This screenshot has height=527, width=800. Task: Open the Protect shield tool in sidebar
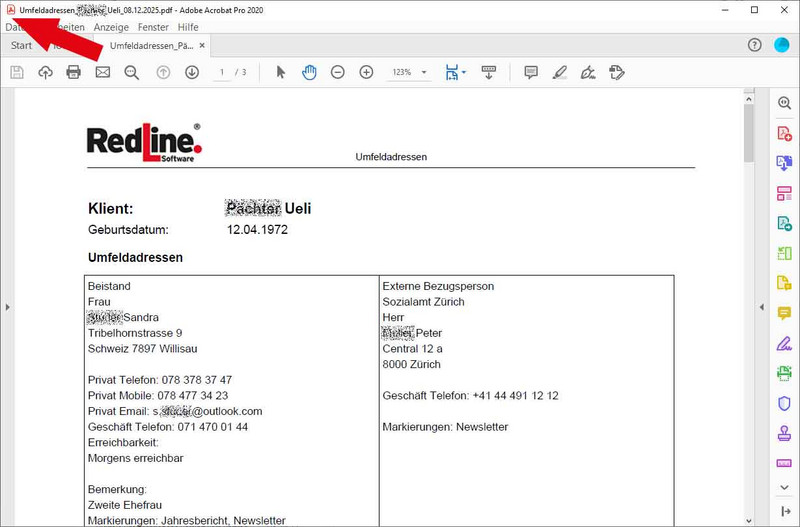coord(784,403)
